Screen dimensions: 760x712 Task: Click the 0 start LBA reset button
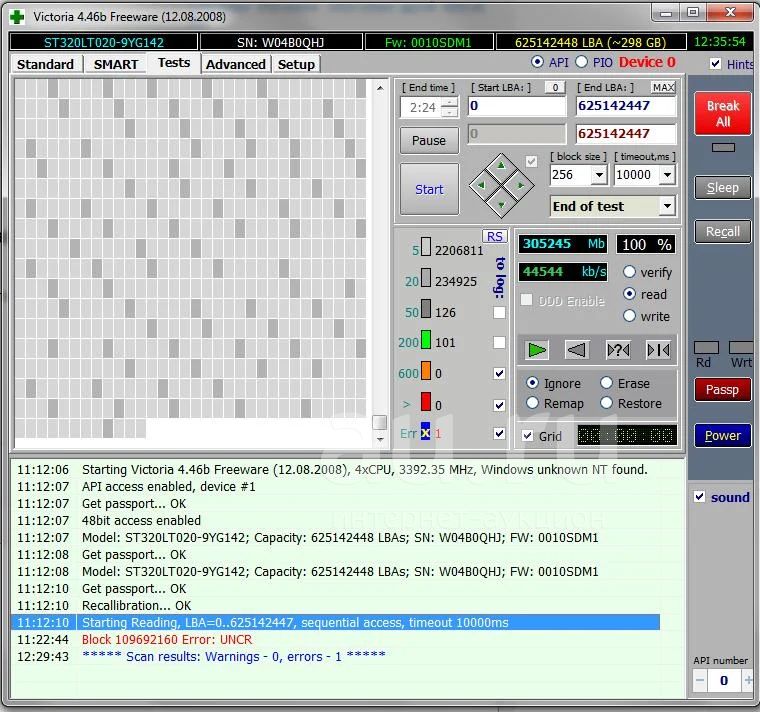[555, 88]
